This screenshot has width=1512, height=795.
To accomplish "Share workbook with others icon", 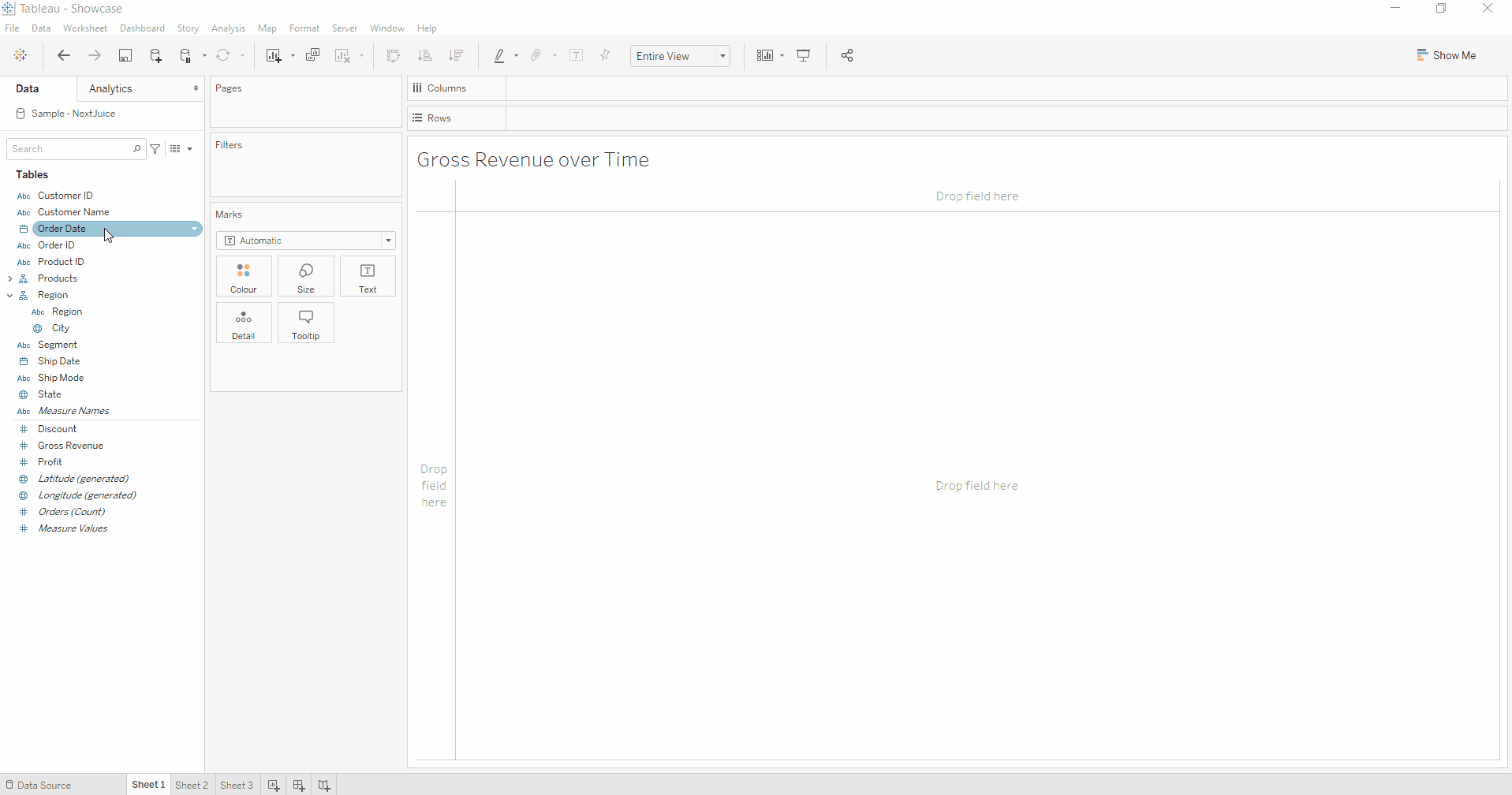I will click(x=847, y=55).
